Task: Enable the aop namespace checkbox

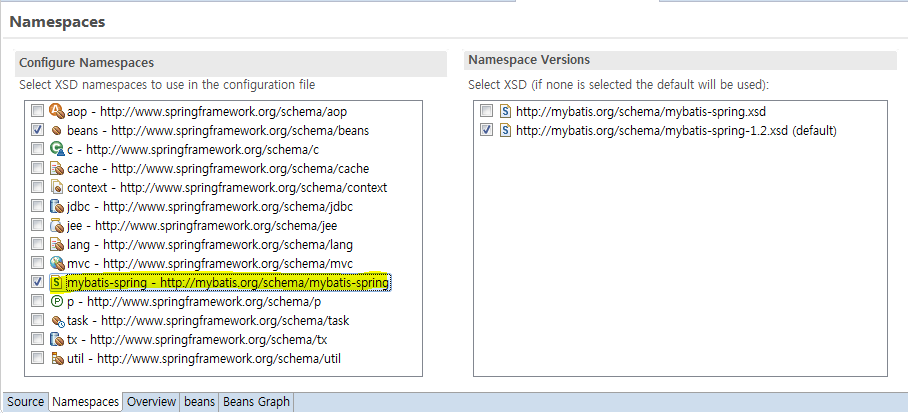Action: (x=37, y=111)
